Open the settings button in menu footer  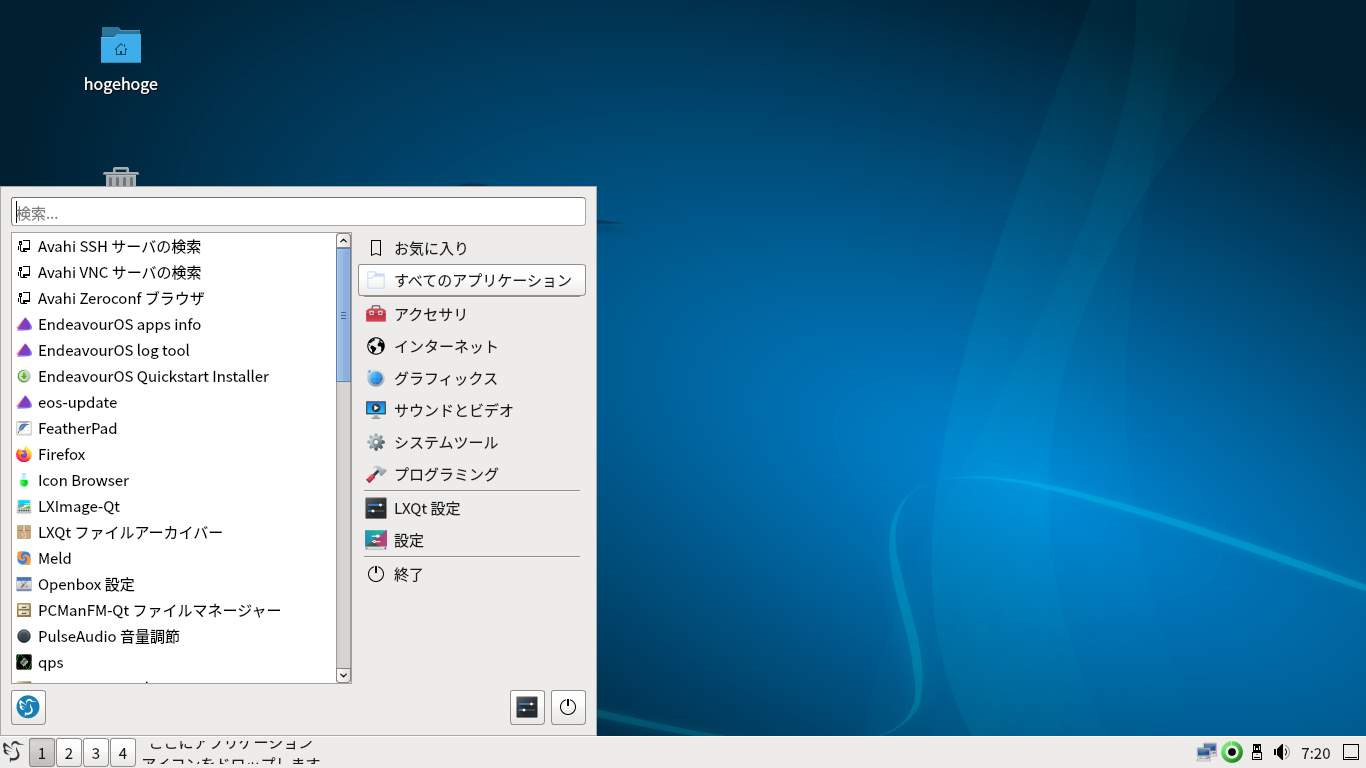[x=527, y=707]
